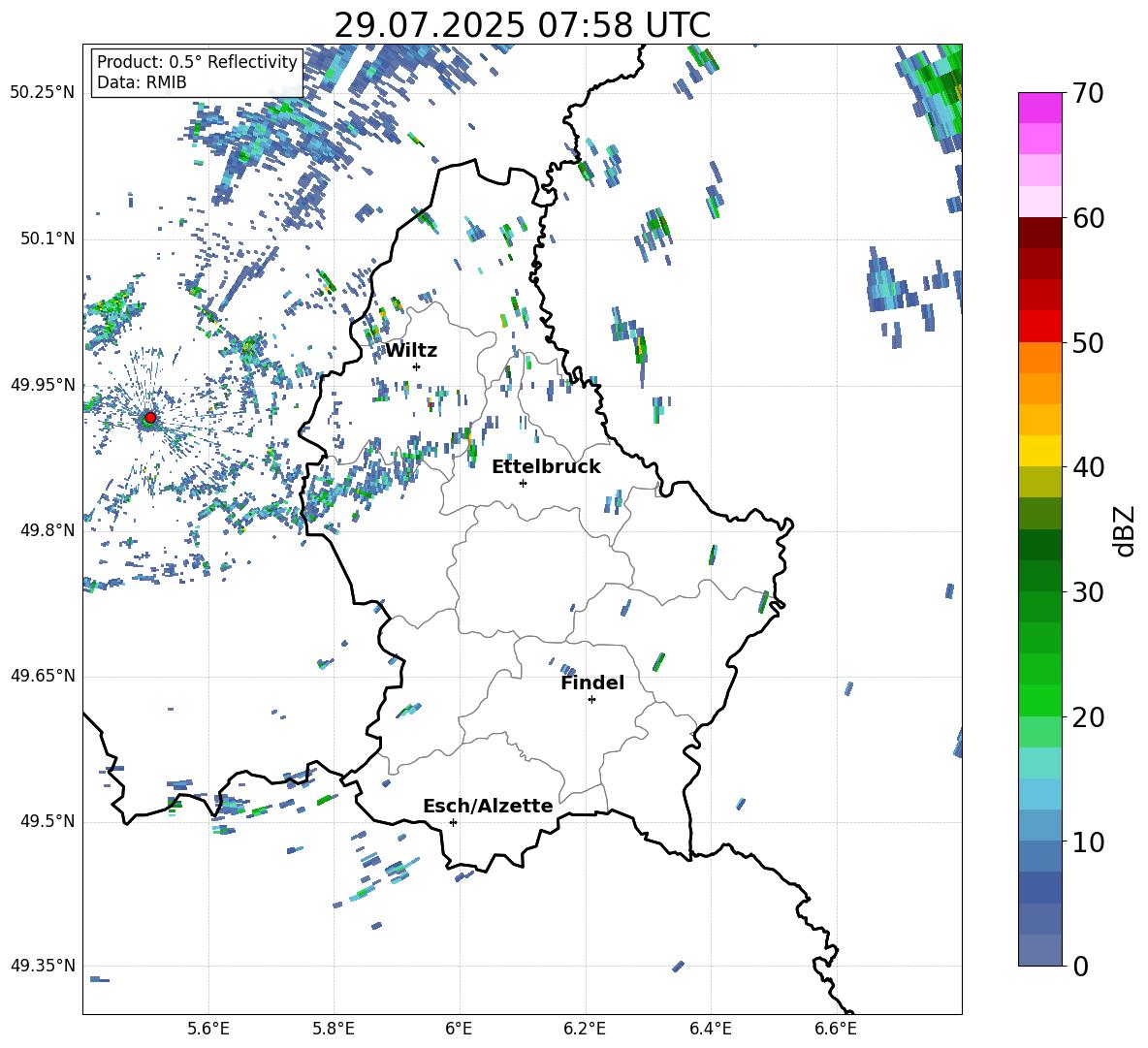Click the Findel station label
Screen dimensions: 1148x1048
click(592, 683)
